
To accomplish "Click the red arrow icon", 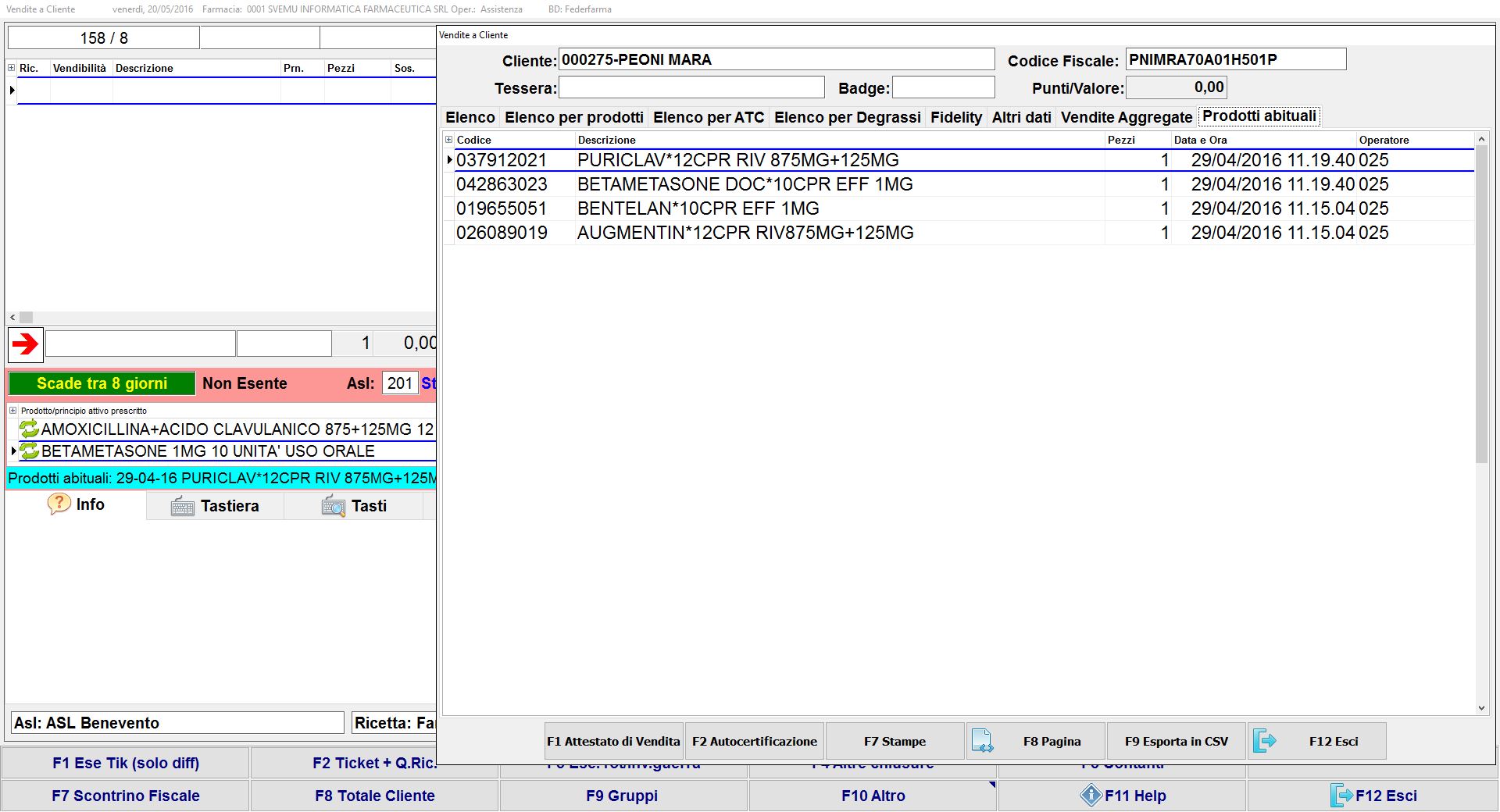I will tap(25, 344).
